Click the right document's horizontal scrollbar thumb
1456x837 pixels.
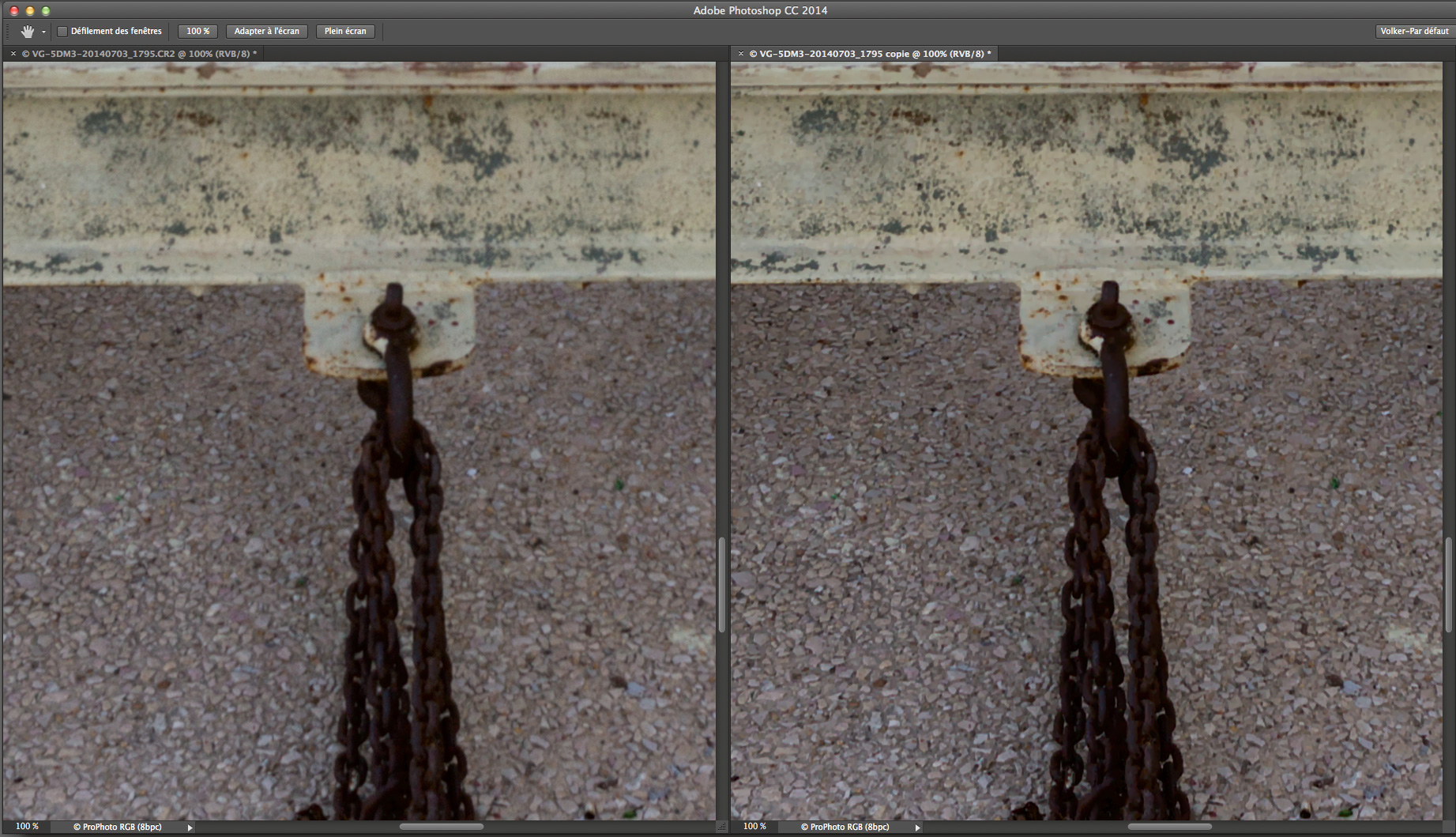coord(1169,827)
